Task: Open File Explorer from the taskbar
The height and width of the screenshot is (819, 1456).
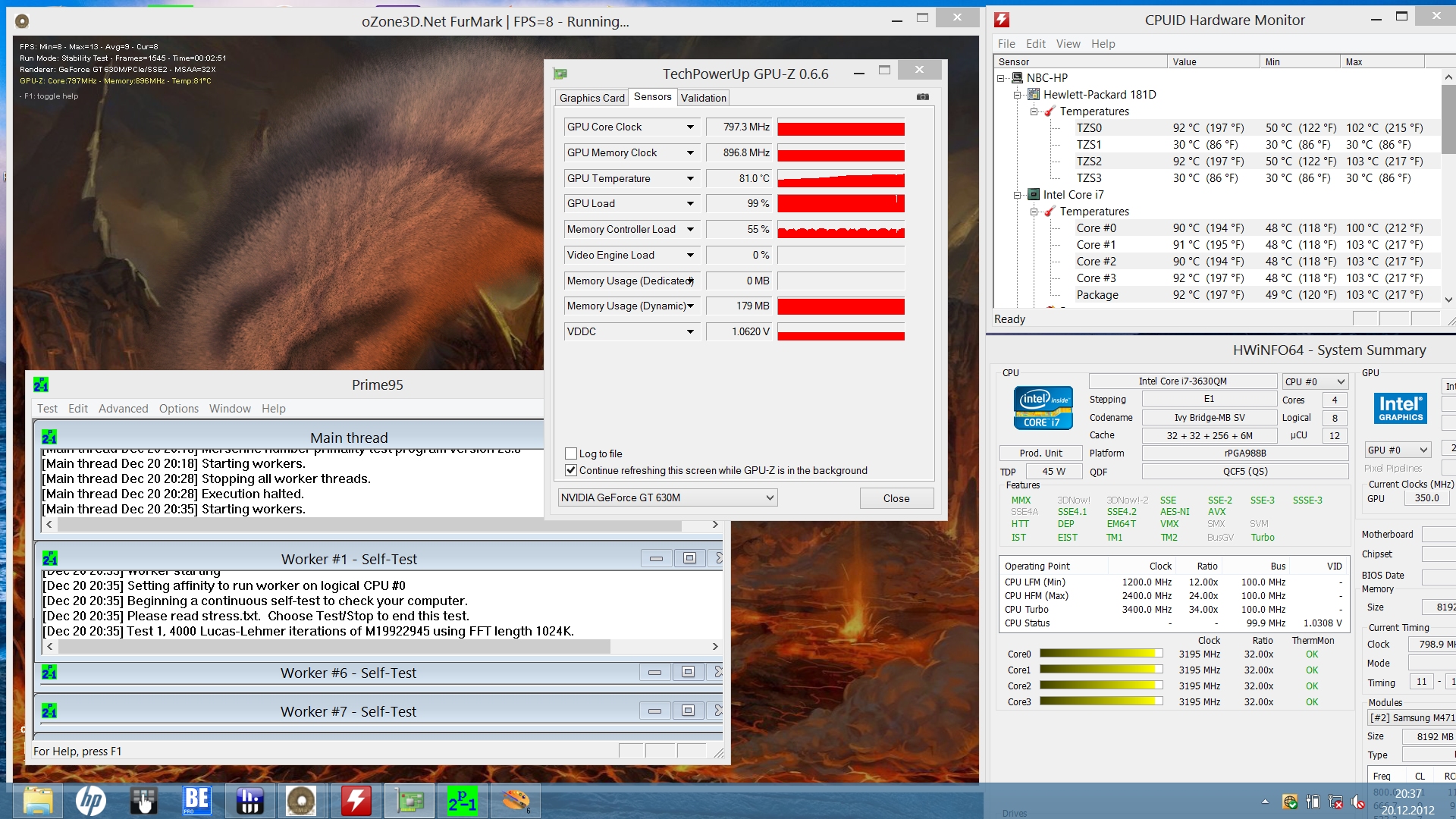Action: [x=38, y=801]
